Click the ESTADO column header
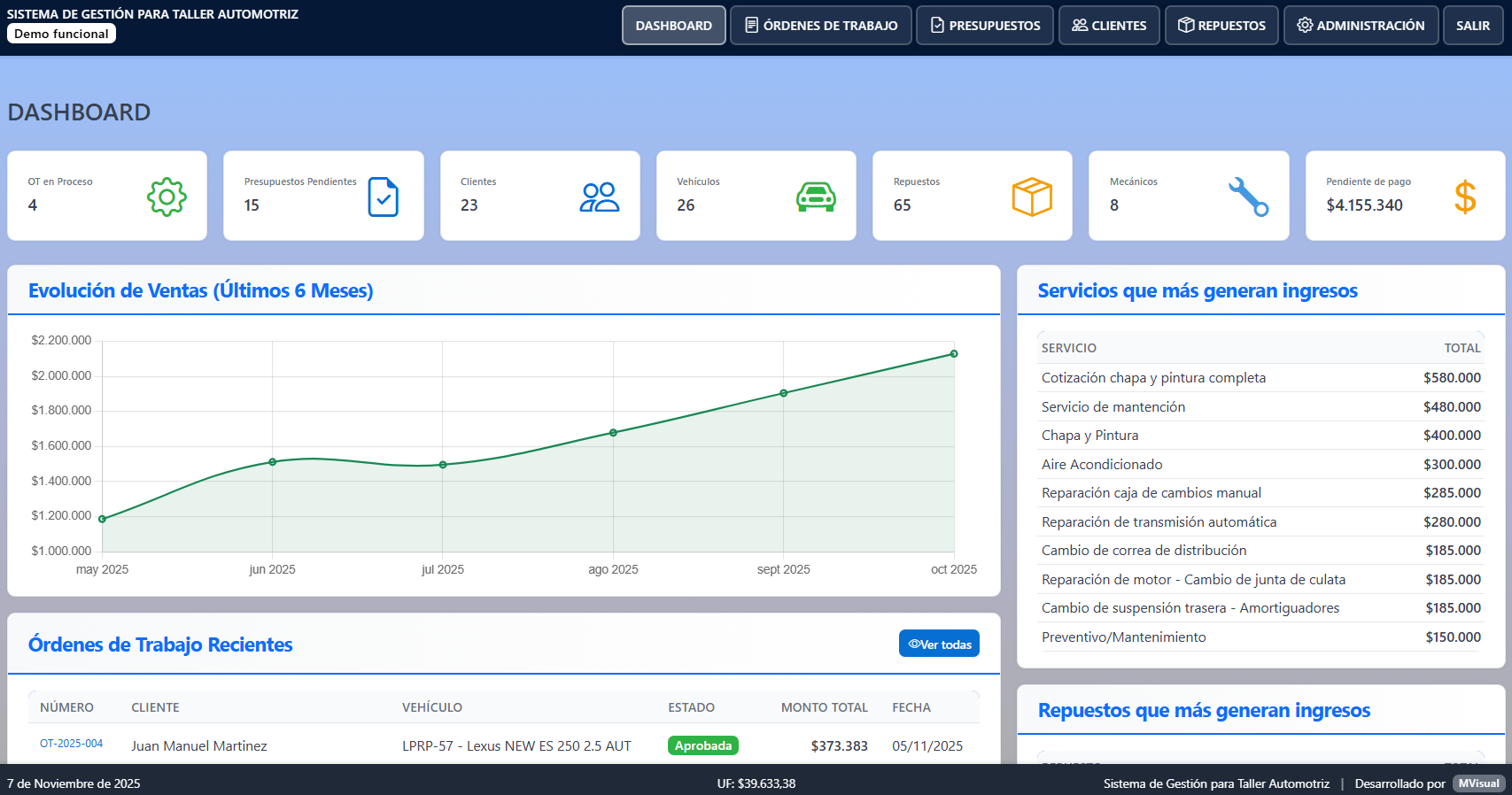The height and width of the screenshot is (795, 1512). click(691, 707)
